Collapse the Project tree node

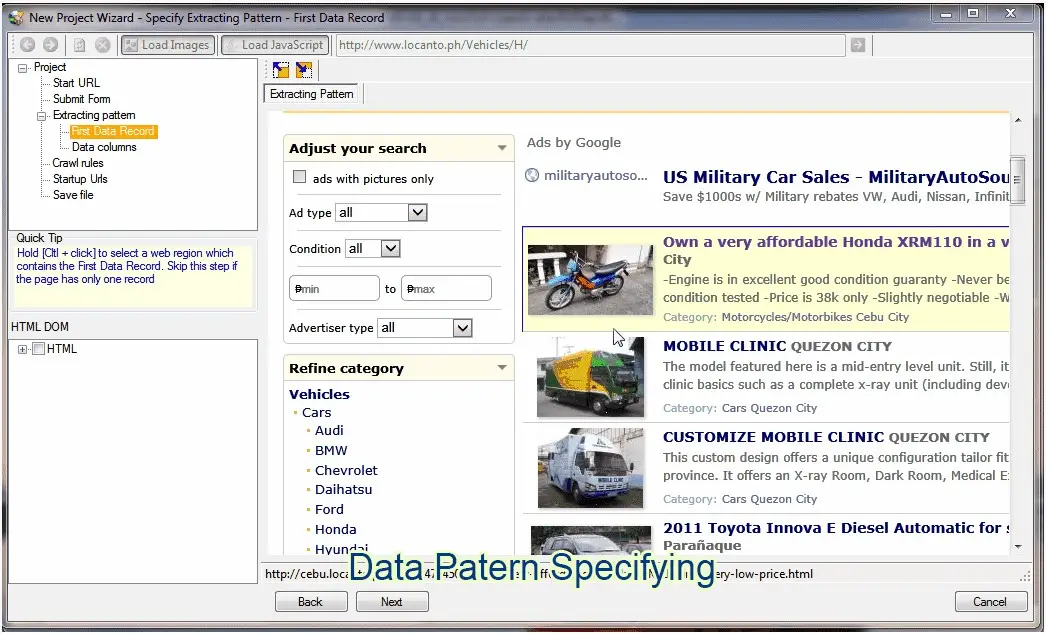[x=23, y=67]
